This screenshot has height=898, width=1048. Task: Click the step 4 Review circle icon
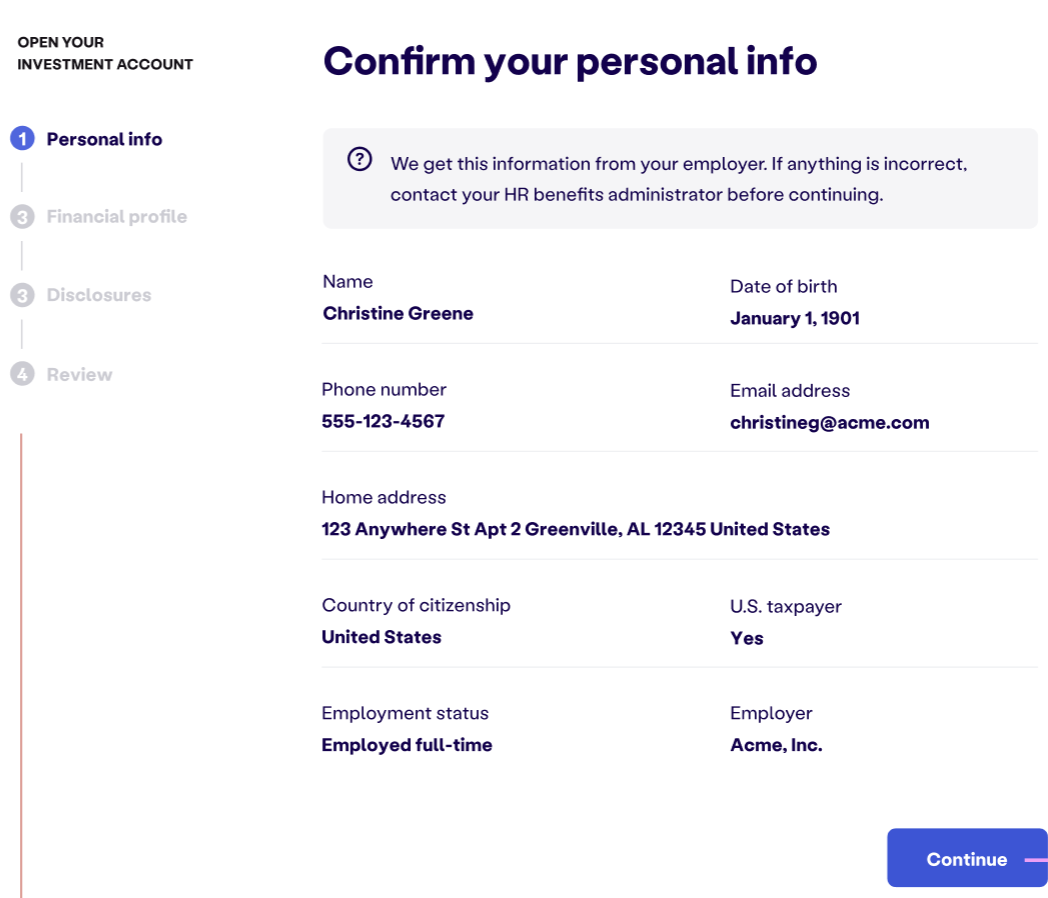(22, 373)
